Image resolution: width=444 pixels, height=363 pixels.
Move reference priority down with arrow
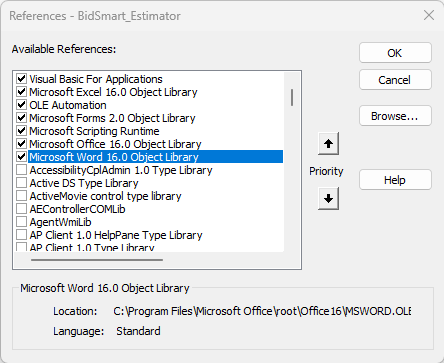[x=328, y=199]
